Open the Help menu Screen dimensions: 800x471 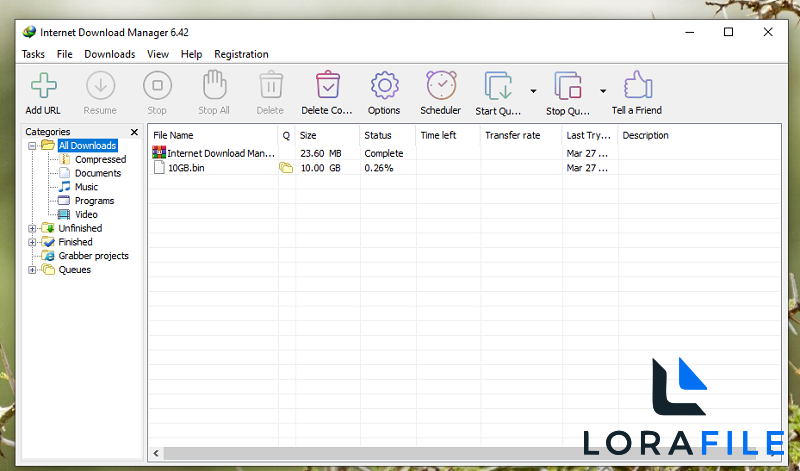click(191, 54)
